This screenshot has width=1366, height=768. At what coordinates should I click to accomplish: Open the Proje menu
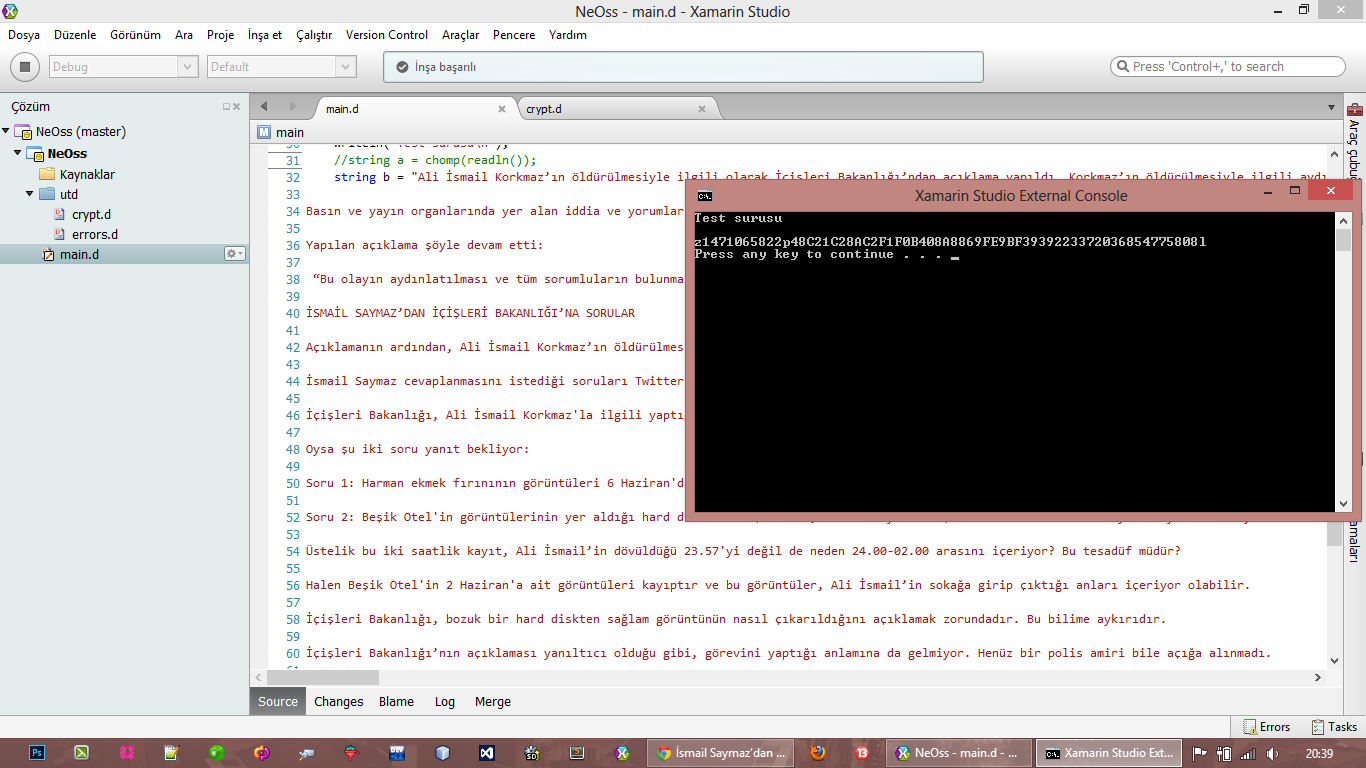(x=220, y=35)
